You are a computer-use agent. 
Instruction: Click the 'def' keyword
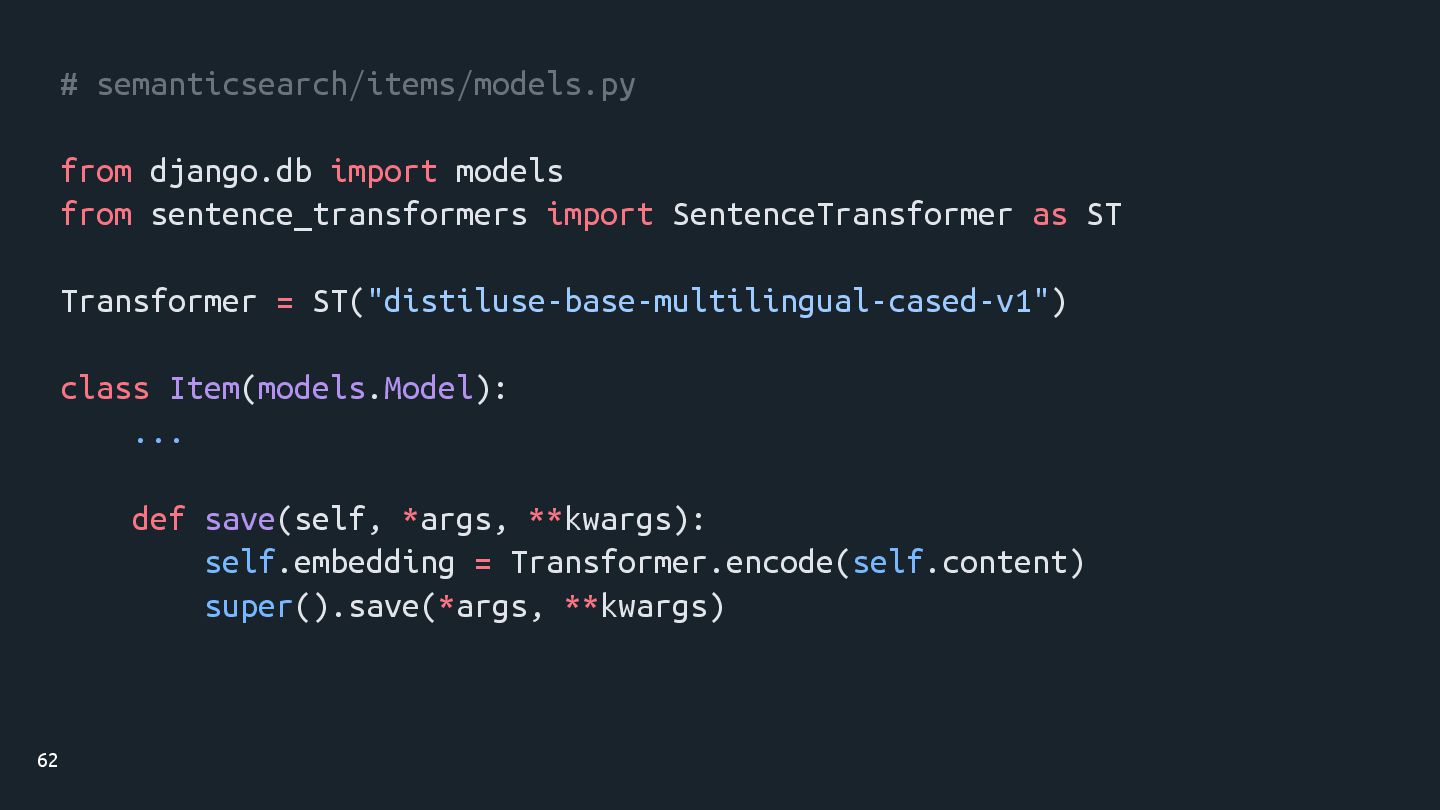click(158, 519)
